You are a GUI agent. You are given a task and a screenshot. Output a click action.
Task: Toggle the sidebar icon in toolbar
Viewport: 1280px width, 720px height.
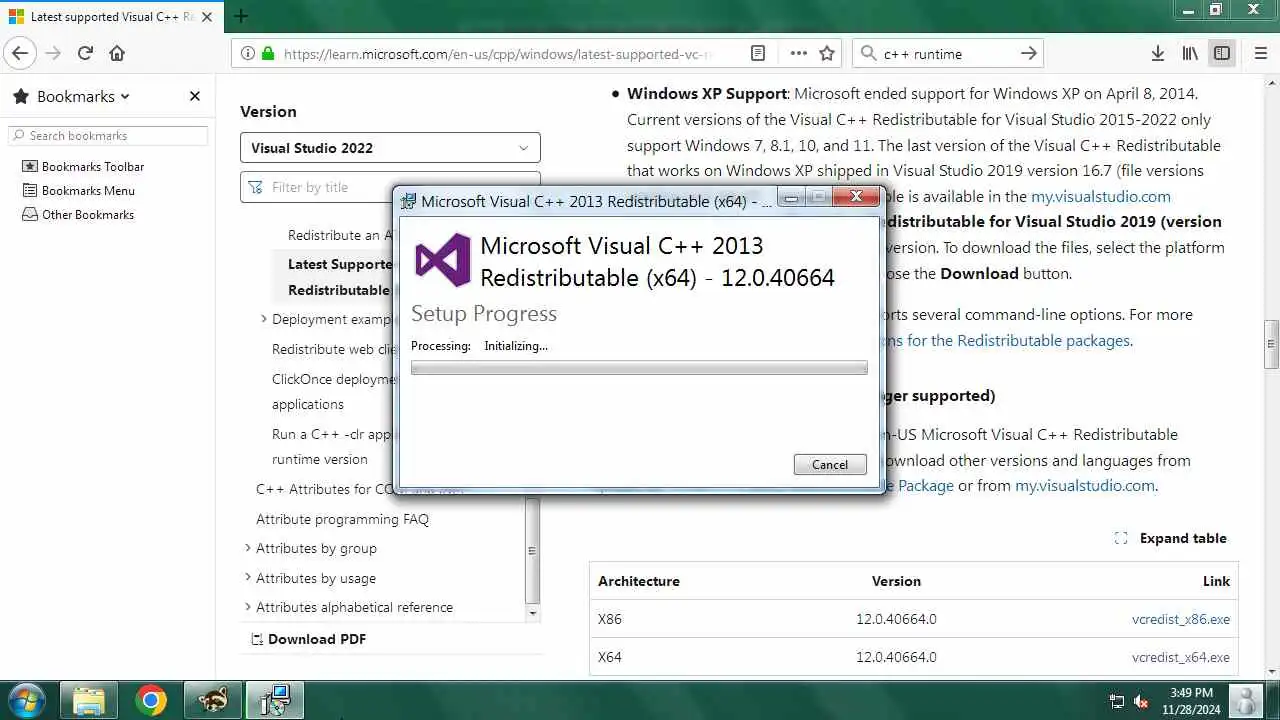(x=1222, y=53)
